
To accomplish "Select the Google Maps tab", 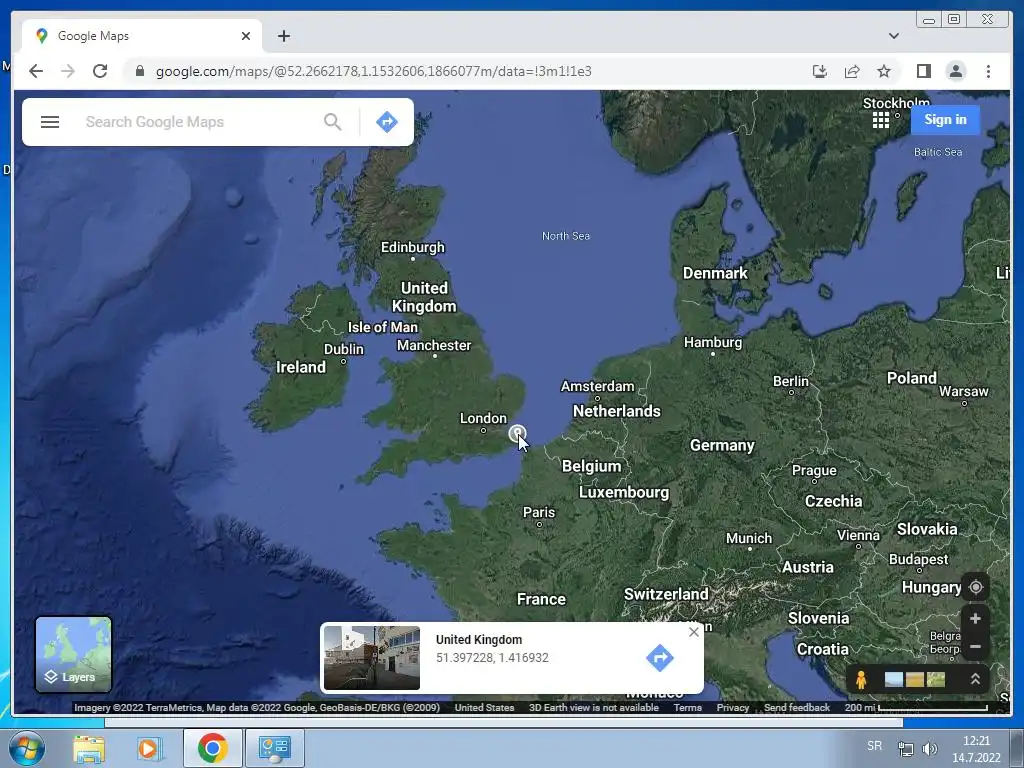I will tap(142, 36).
